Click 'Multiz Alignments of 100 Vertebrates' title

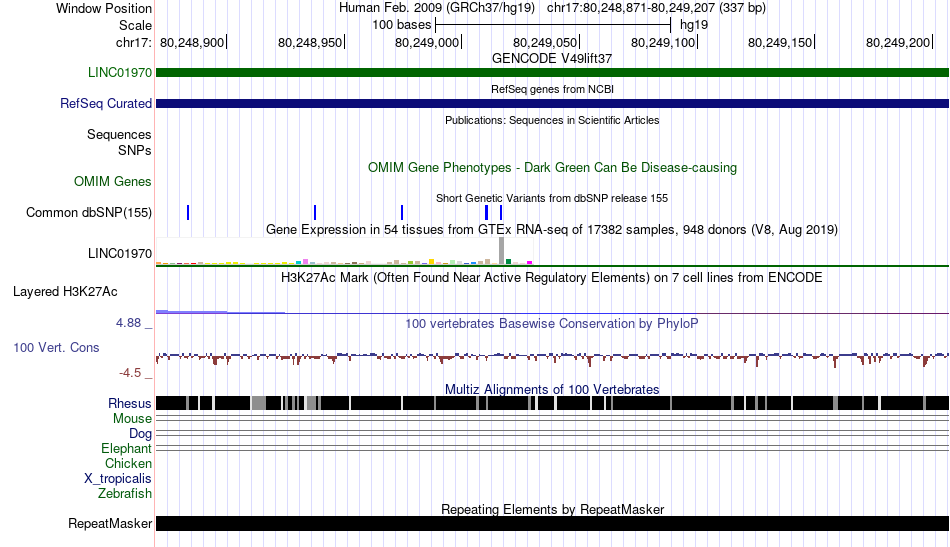(x=552, y=390)
